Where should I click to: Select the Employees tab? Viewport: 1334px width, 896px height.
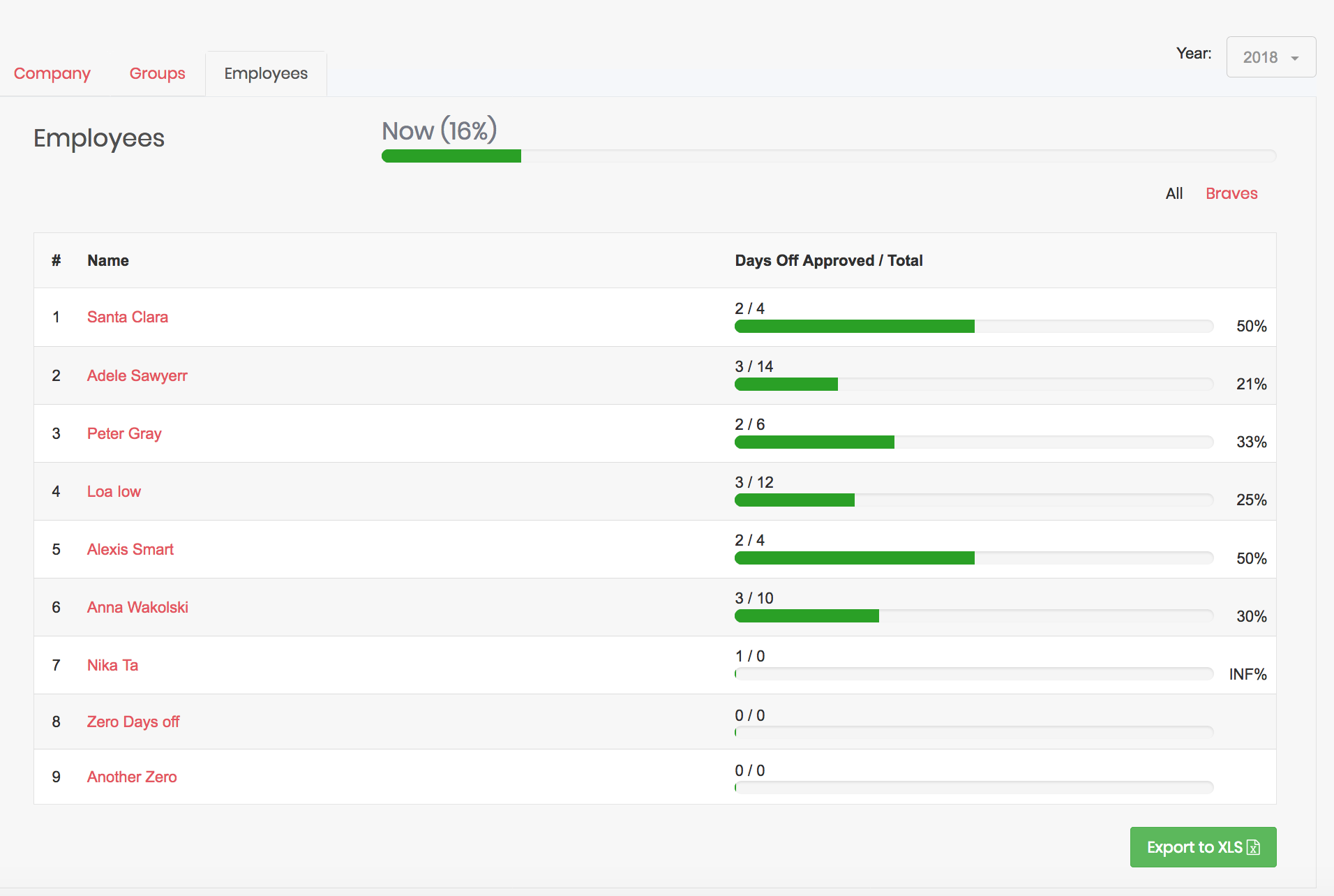click(x=266, y=73)
